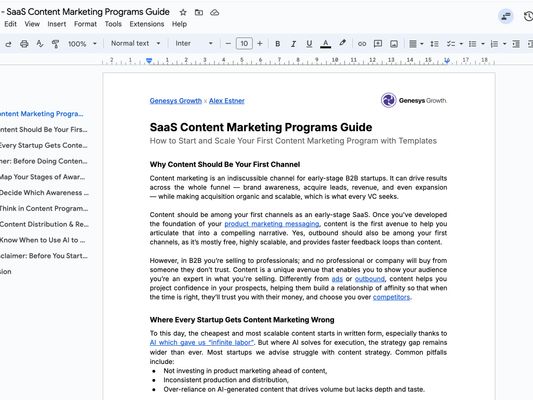Click the decrease indent icon
The image size is (533, 400).
point(516,44)
